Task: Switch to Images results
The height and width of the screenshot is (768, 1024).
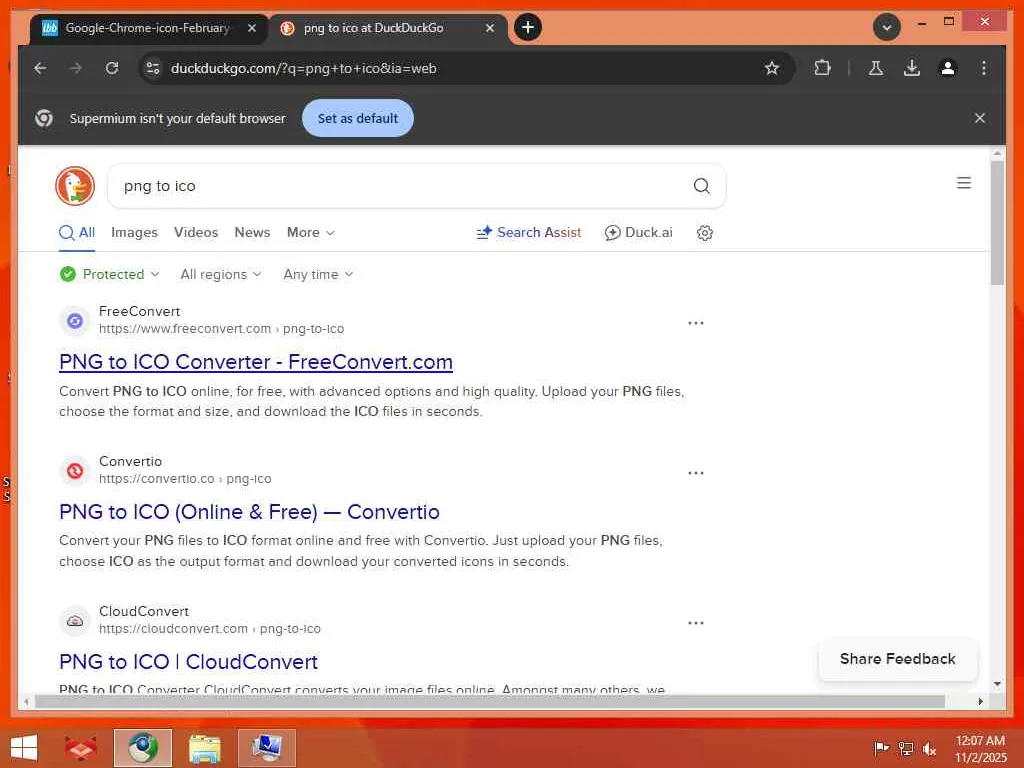Action: click(x=135, y=232)
